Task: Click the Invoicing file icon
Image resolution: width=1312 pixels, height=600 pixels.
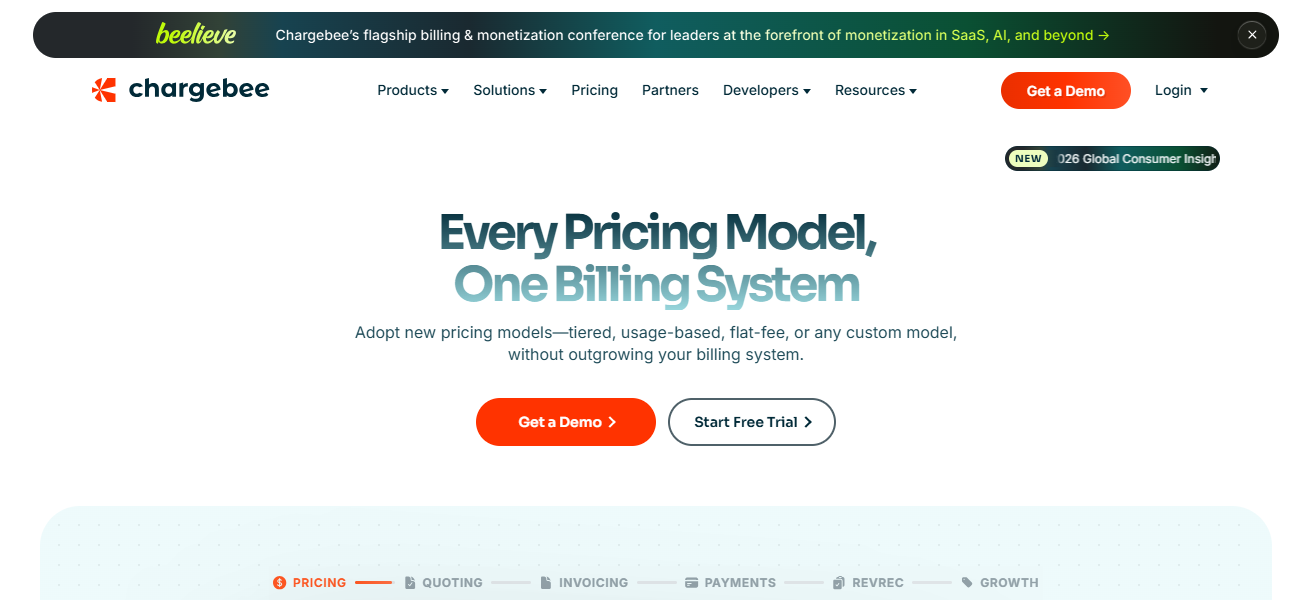Action: [x=546, y=583]
